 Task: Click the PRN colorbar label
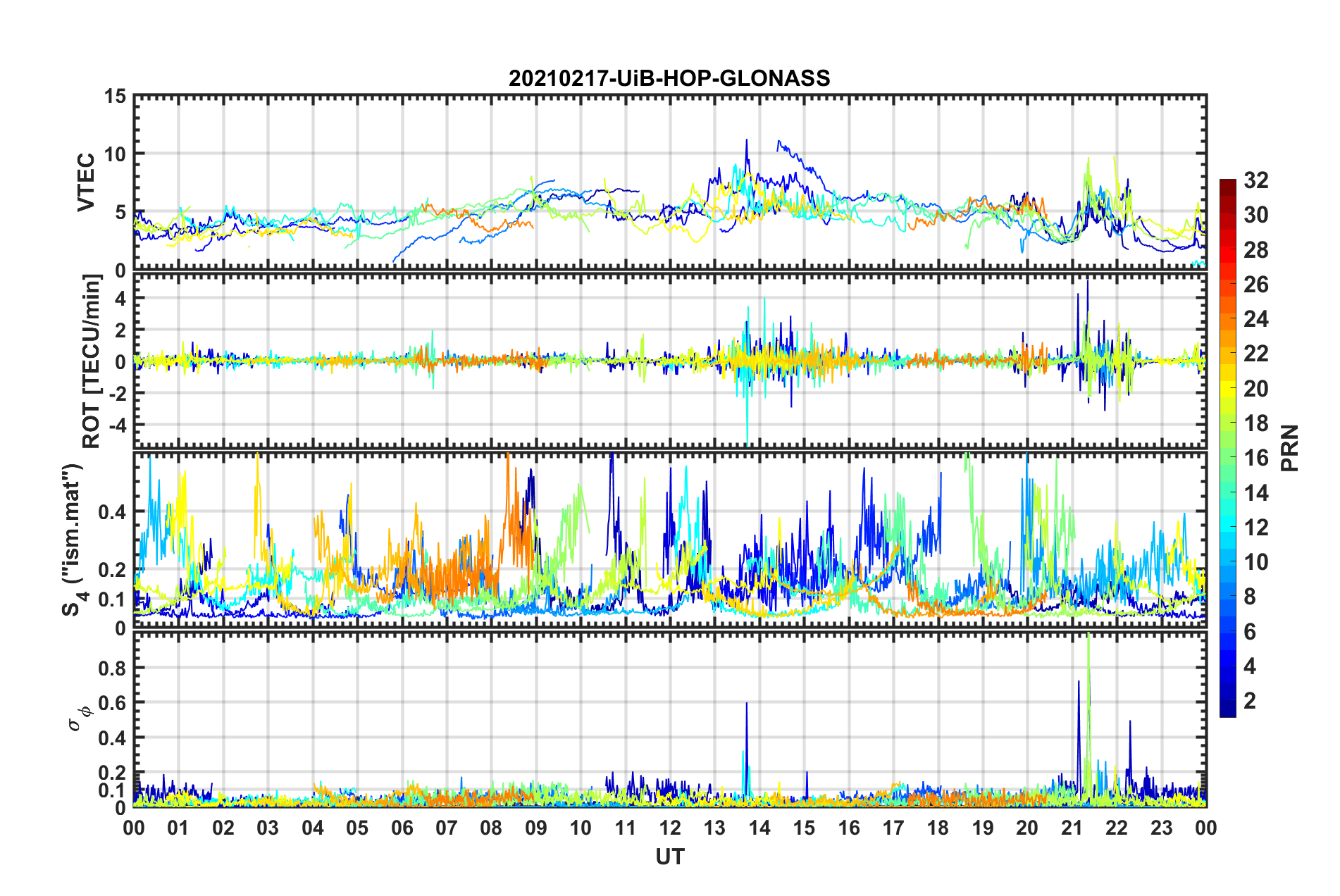(x=1290, y=448)
